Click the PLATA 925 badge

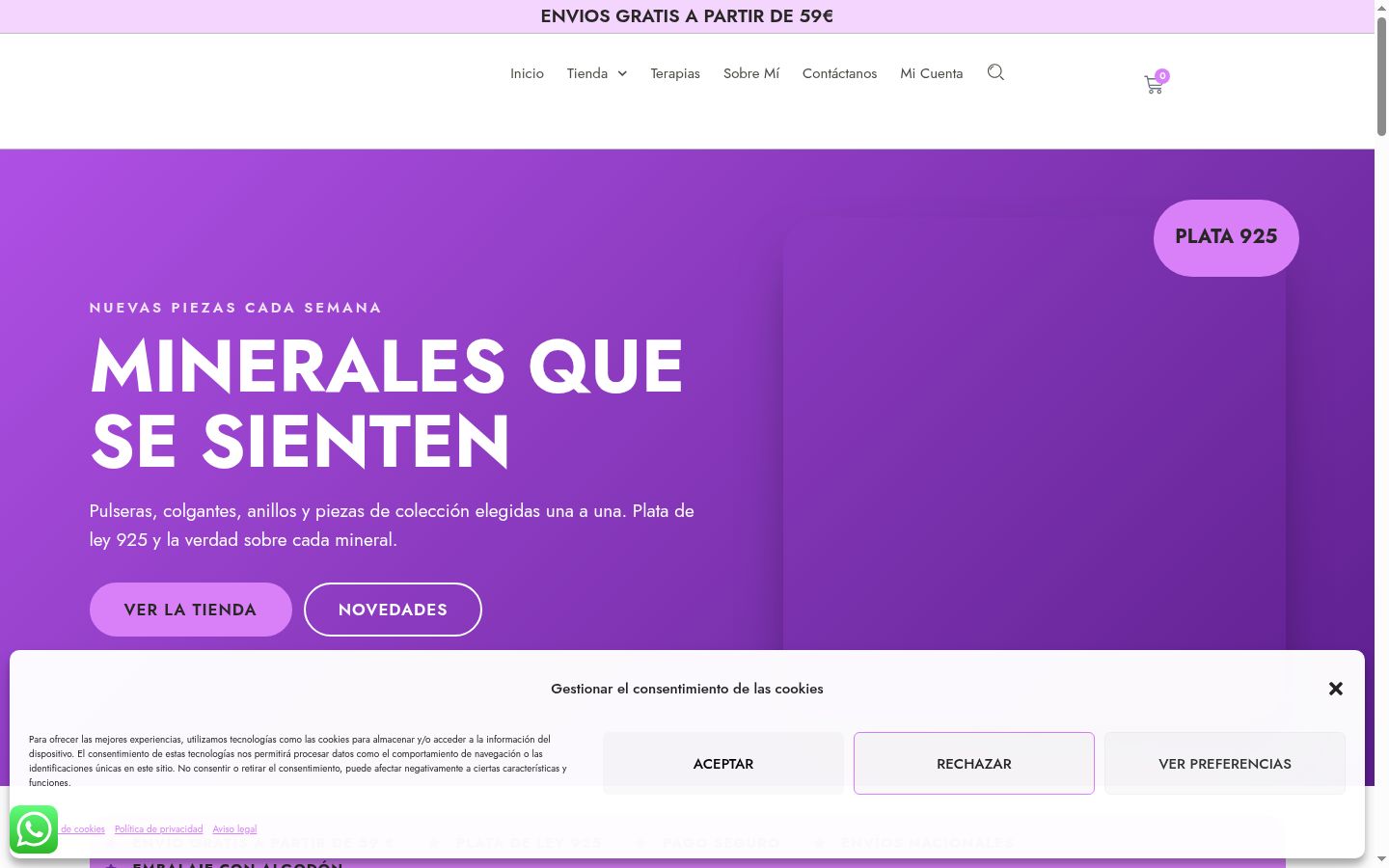[x=1226, y=237]
